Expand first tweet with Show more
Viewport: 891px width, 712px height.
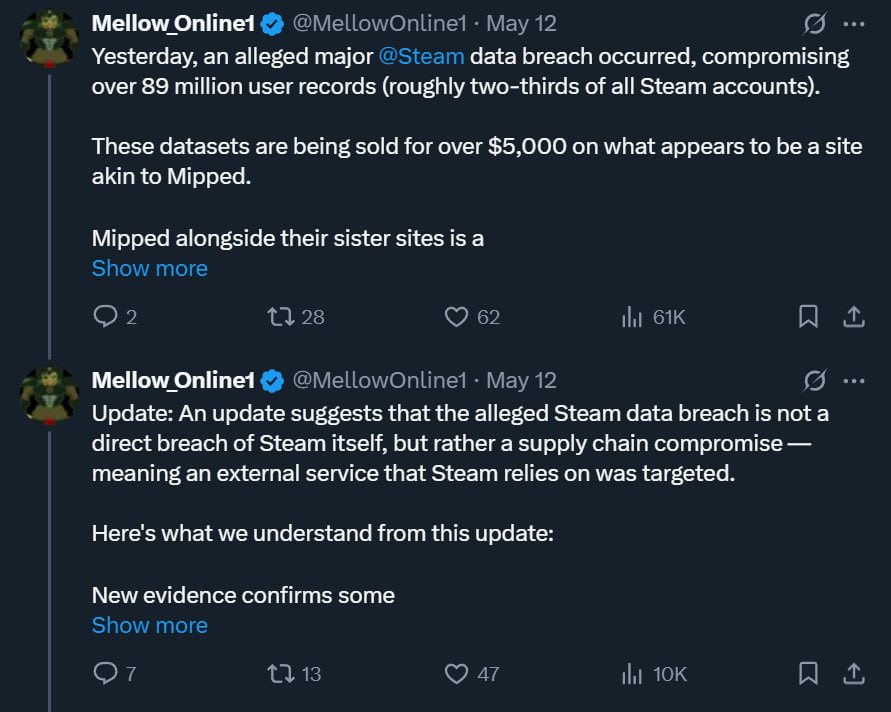coord(149,268)
